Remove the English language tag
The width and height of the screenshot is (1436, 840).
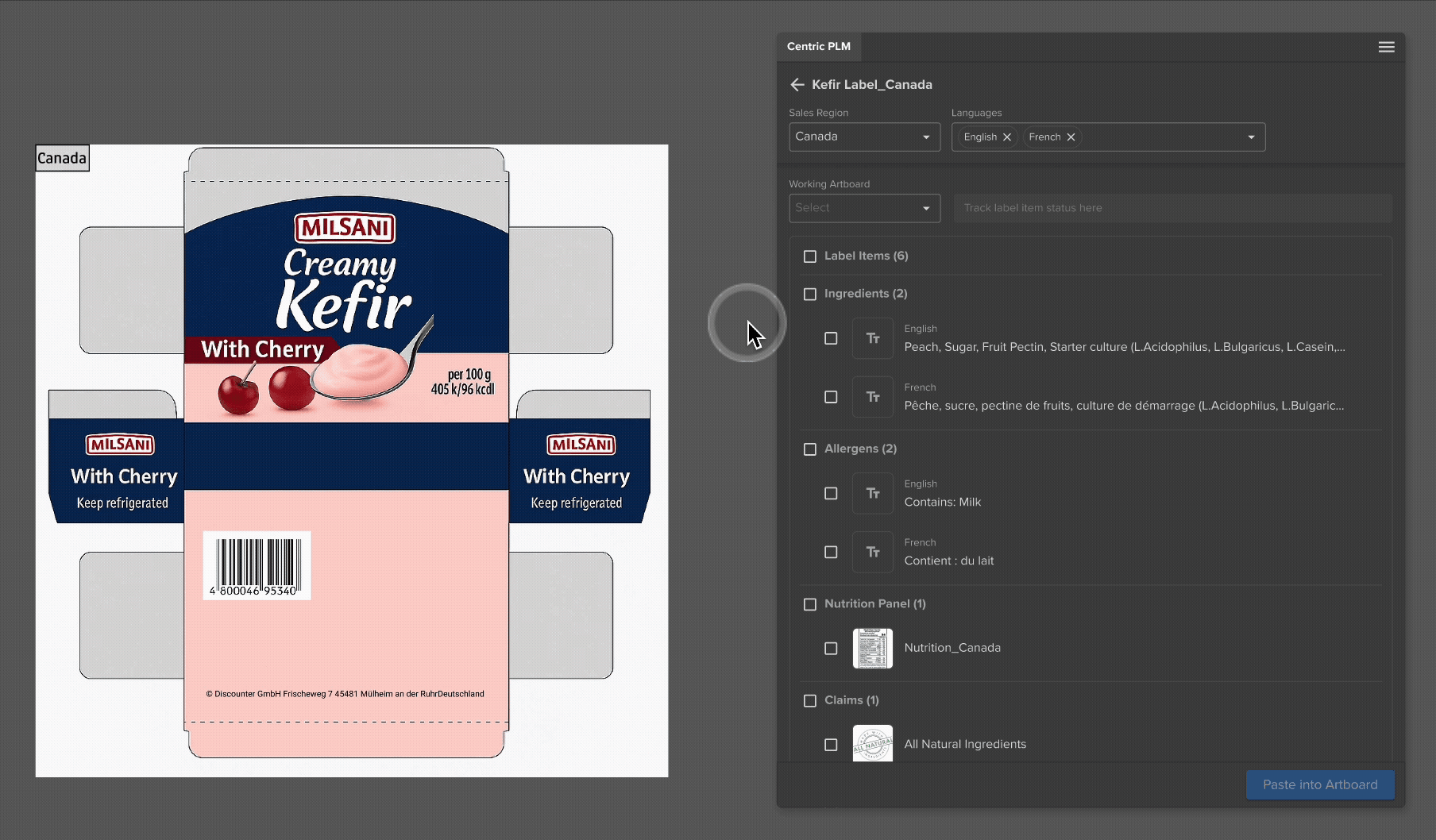(x=1007, y=137)
